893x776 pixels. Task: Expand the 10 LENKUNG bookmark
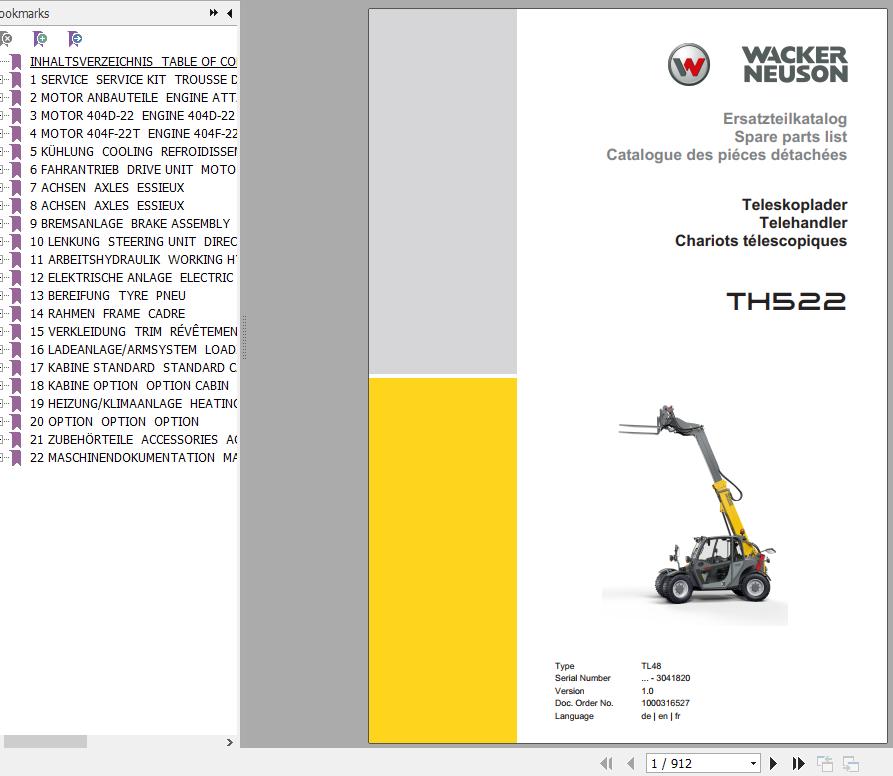2,241
